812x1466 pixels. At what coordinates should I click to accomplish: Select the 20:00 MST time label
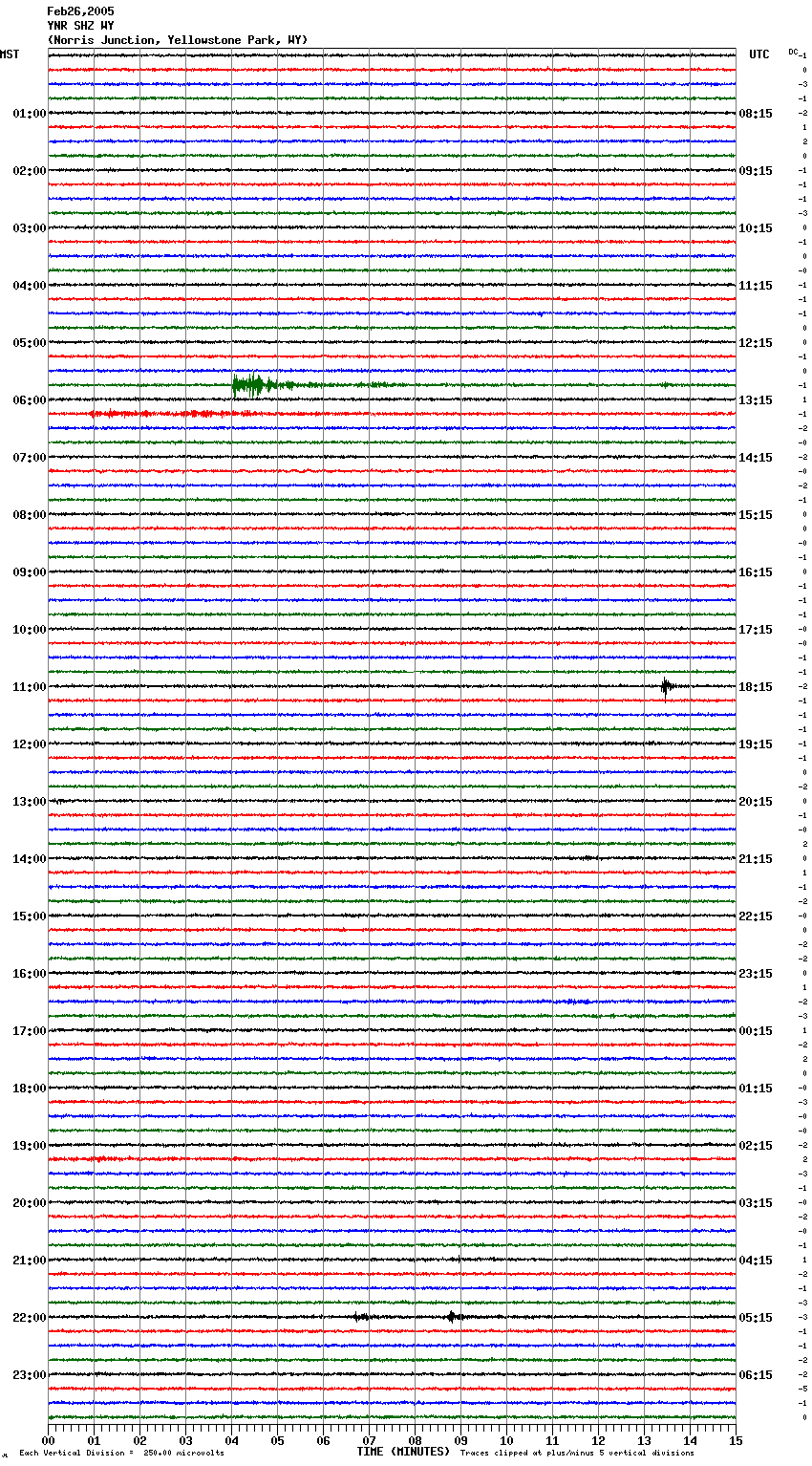click(x=30, y=1203)
